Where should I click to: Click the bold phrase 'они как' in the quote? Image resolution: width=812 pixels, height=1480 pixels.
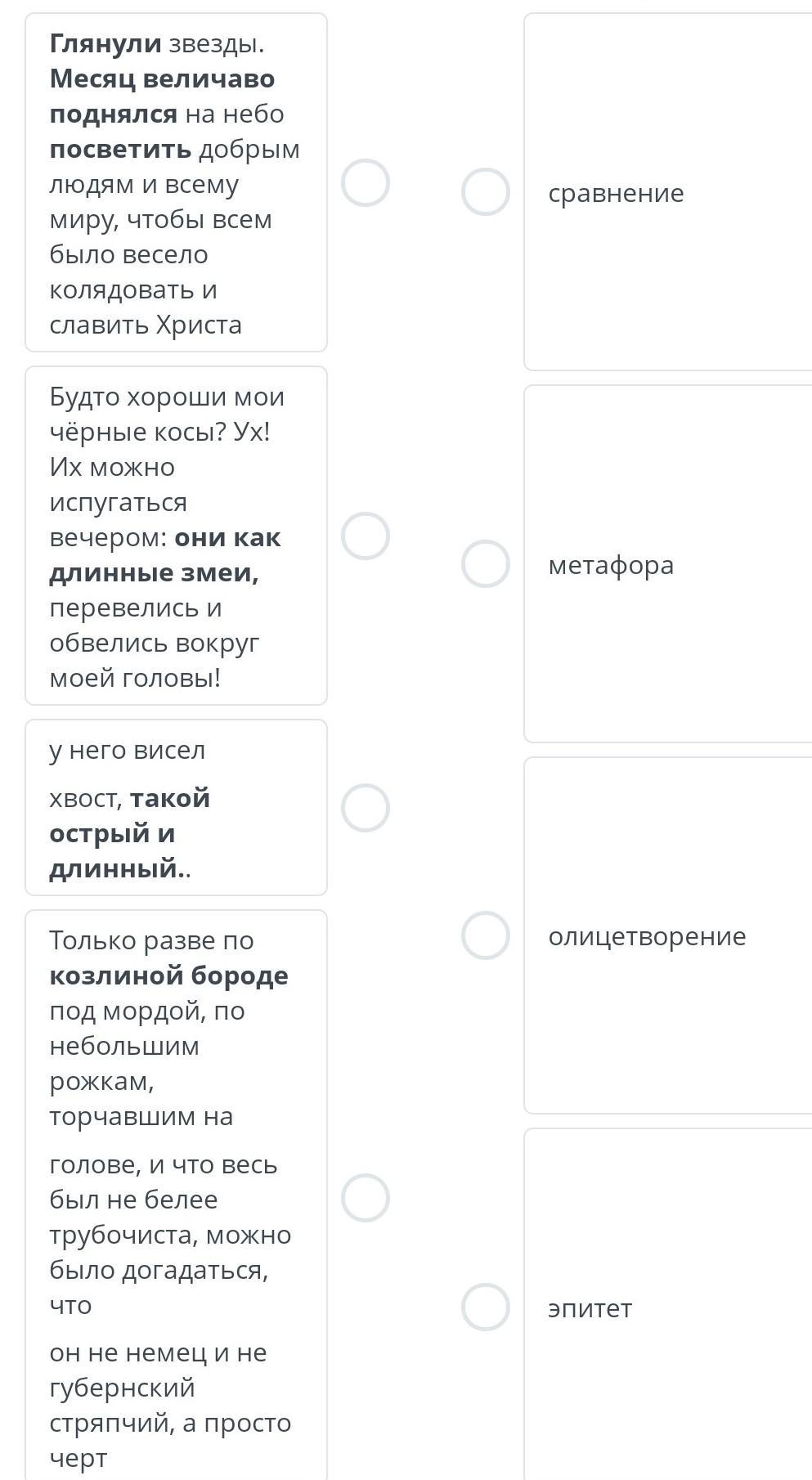tap(227, 537)
